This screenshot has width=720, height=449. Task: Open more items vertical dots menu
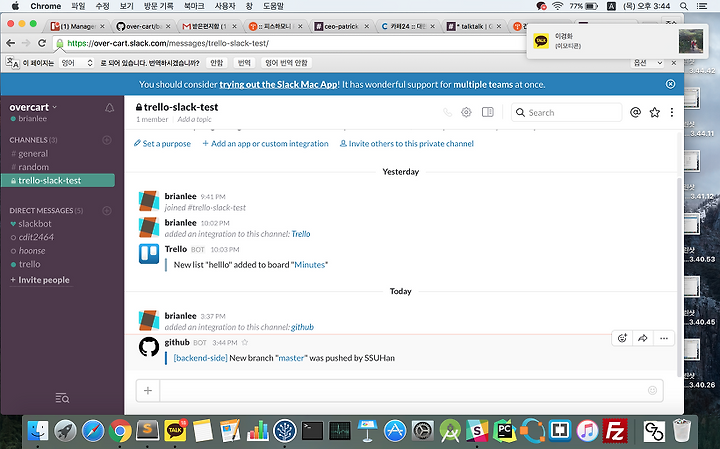[x=672, y=112]
